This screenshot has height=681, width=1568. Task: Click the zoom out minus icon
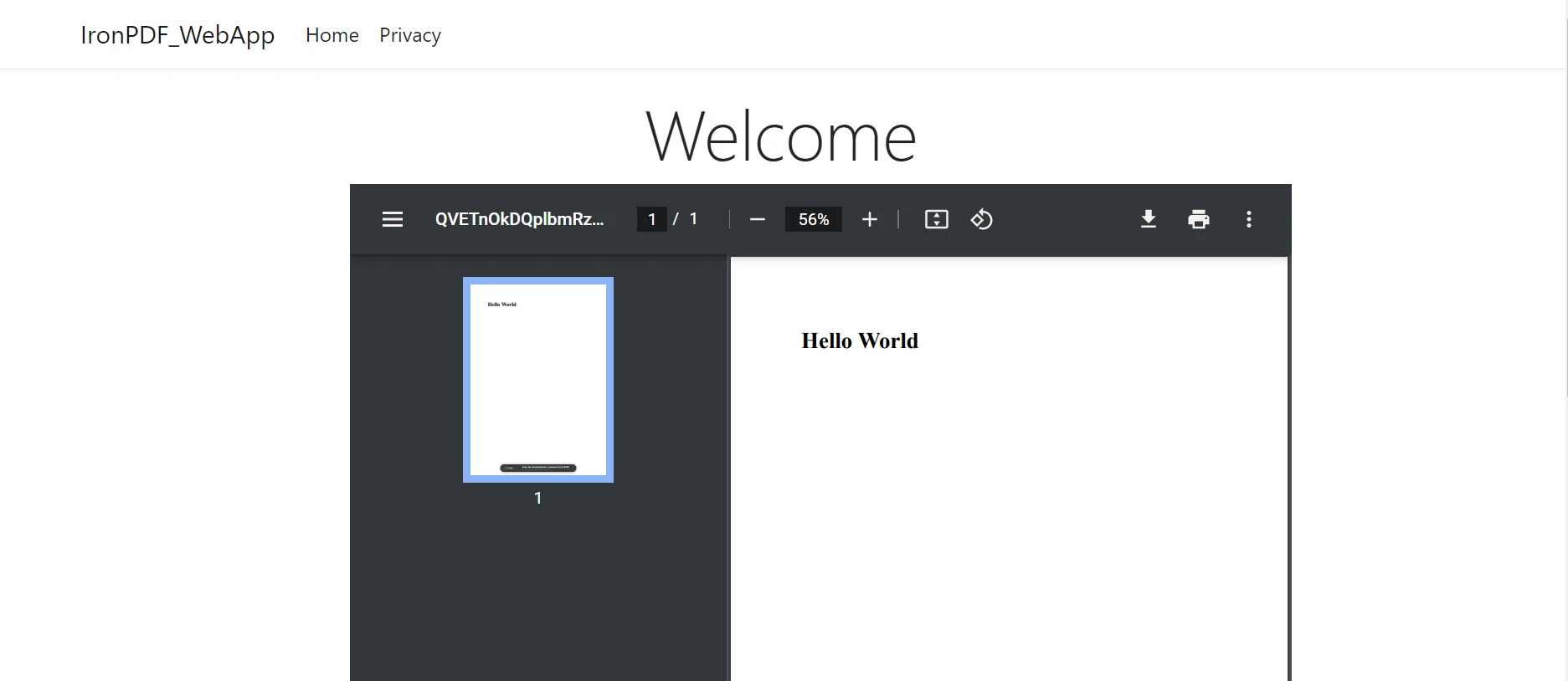[x=758, y=219]
